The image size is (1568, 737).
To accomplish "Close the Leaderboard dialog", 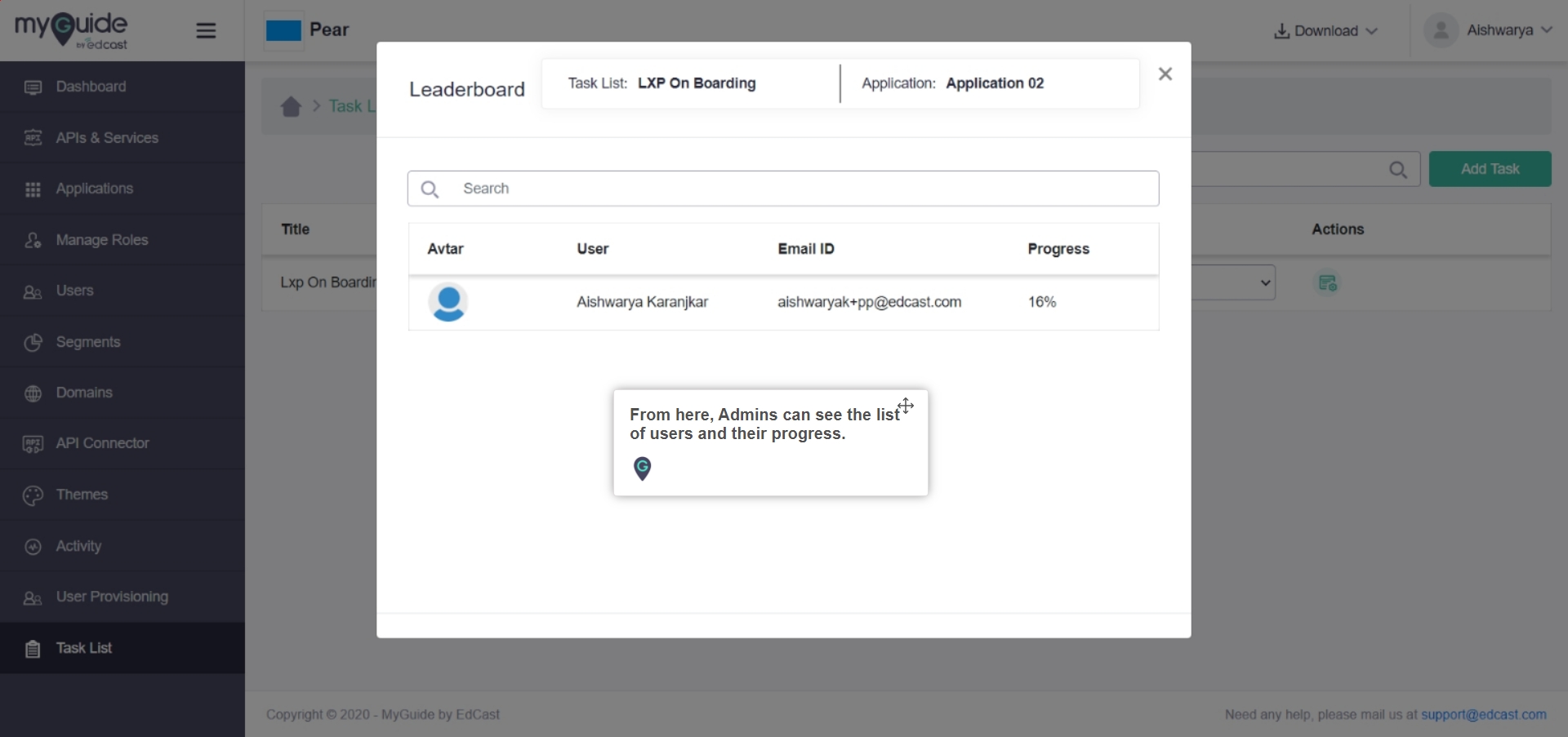I will coord(1165,74).
